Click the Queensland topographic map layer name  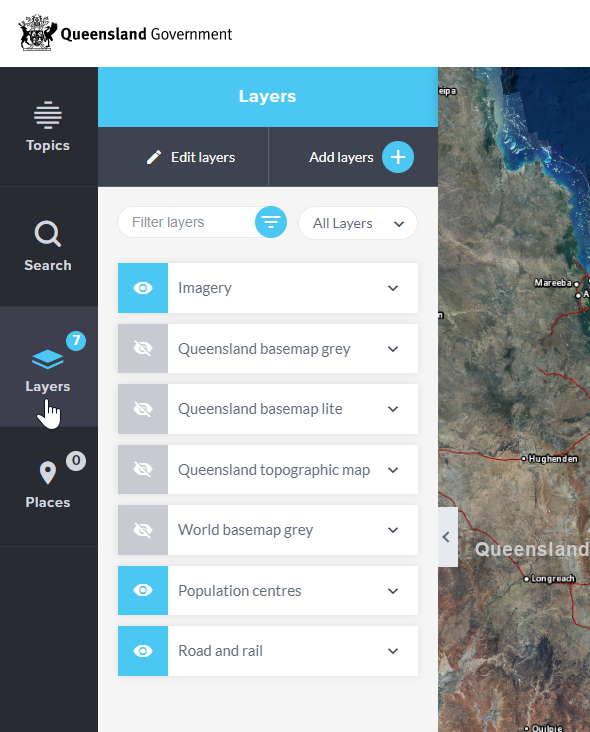click(274, 470)
